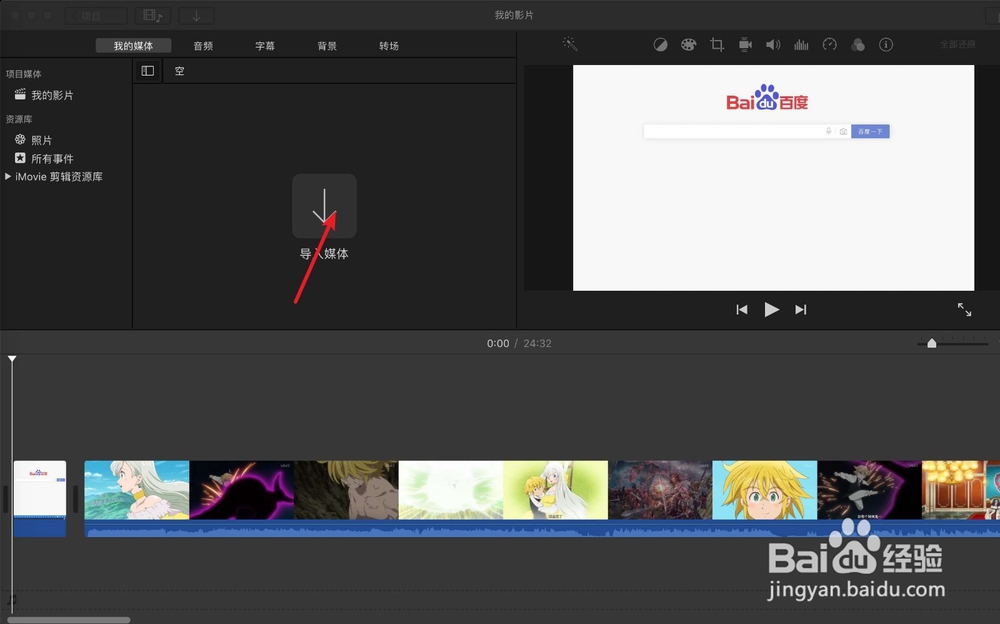Show clip information

(886, 45)
